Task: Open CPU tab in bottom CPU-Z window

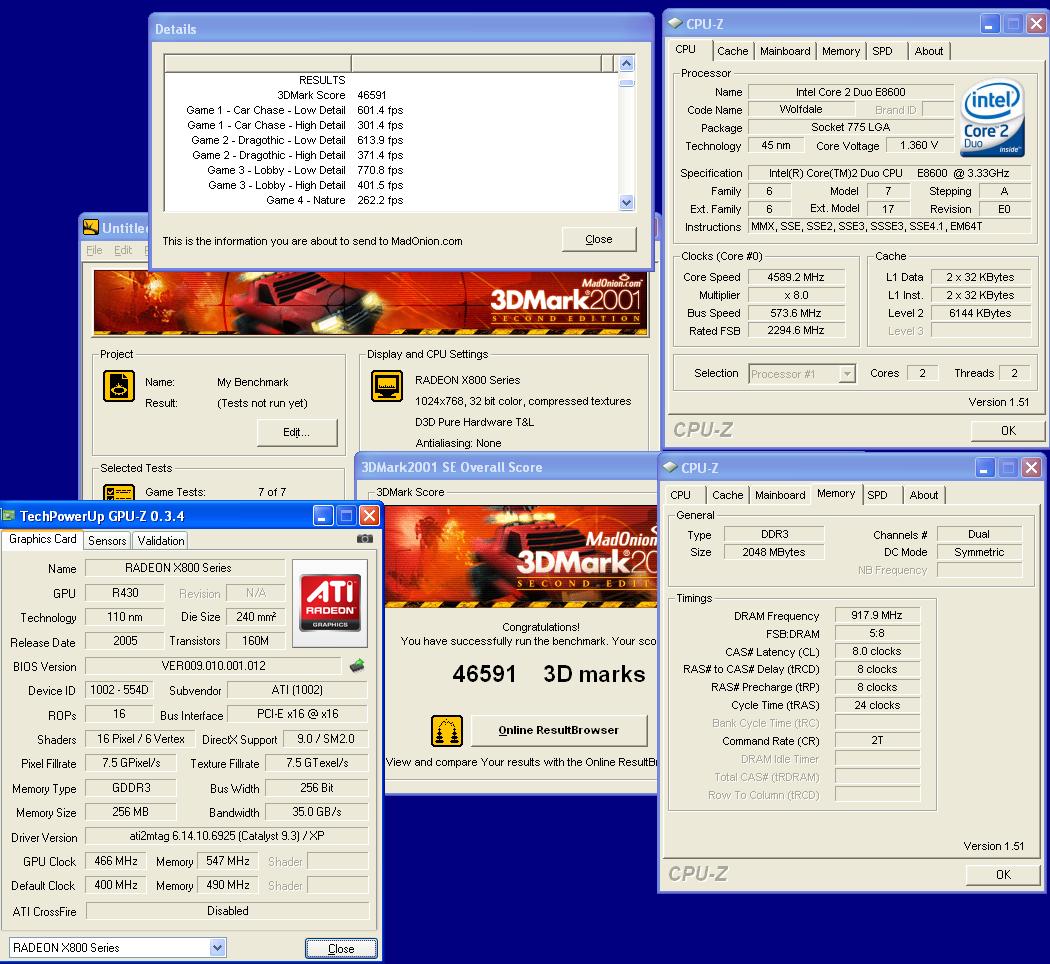Action: coord(680,495)
